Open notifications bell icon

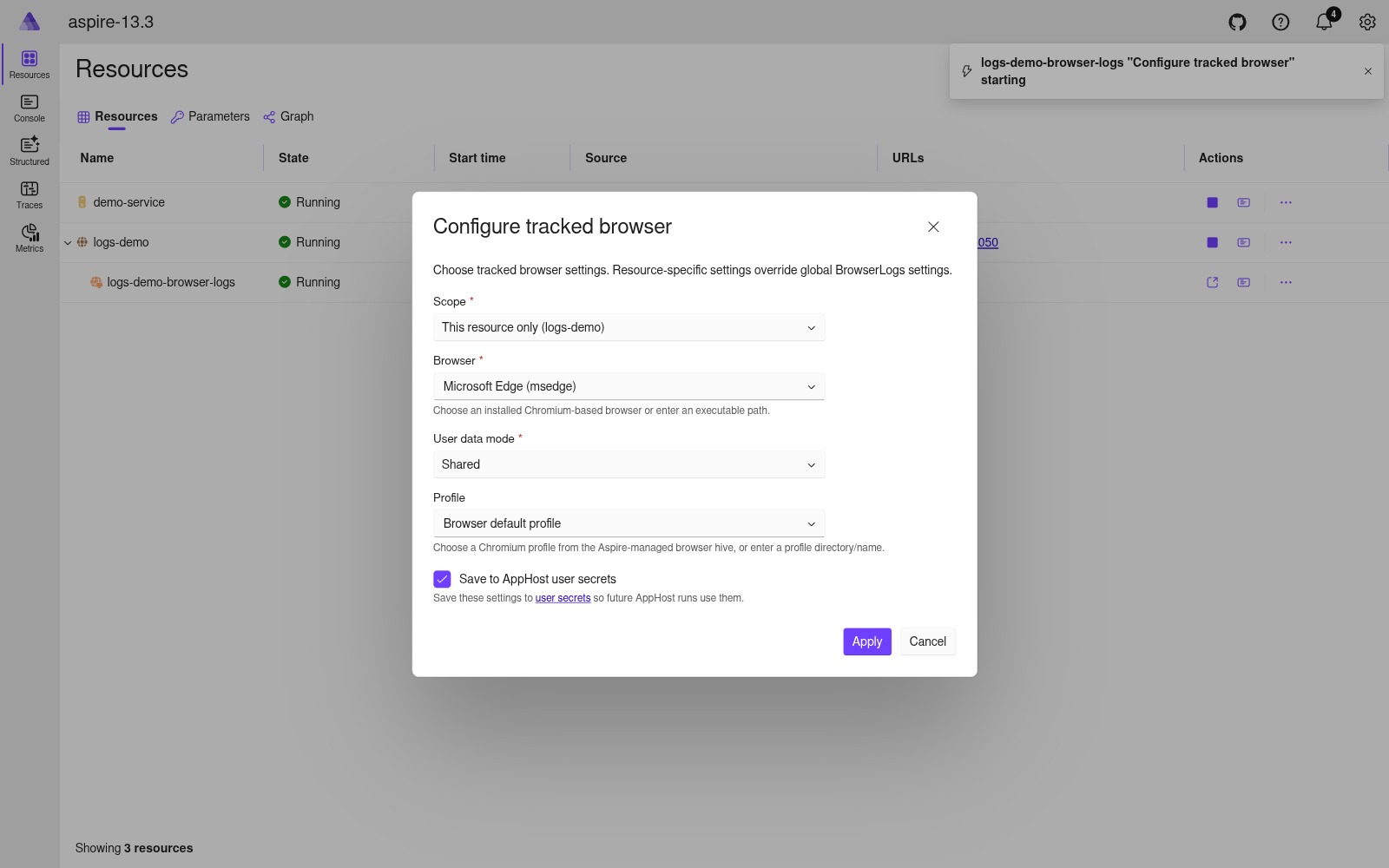pos(1324,22)
